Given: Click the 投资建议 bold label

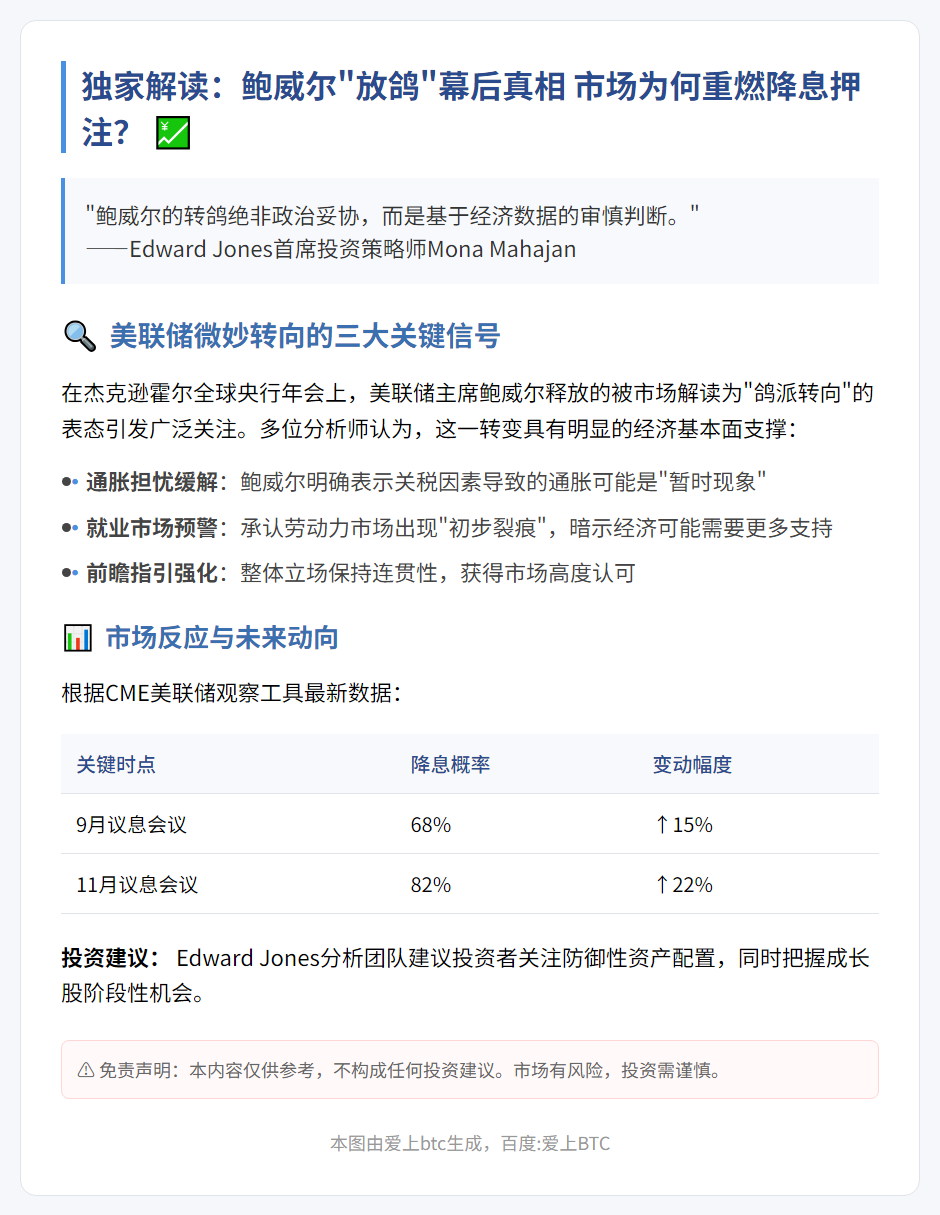Looking at the screenshot, I should [110, 958].
